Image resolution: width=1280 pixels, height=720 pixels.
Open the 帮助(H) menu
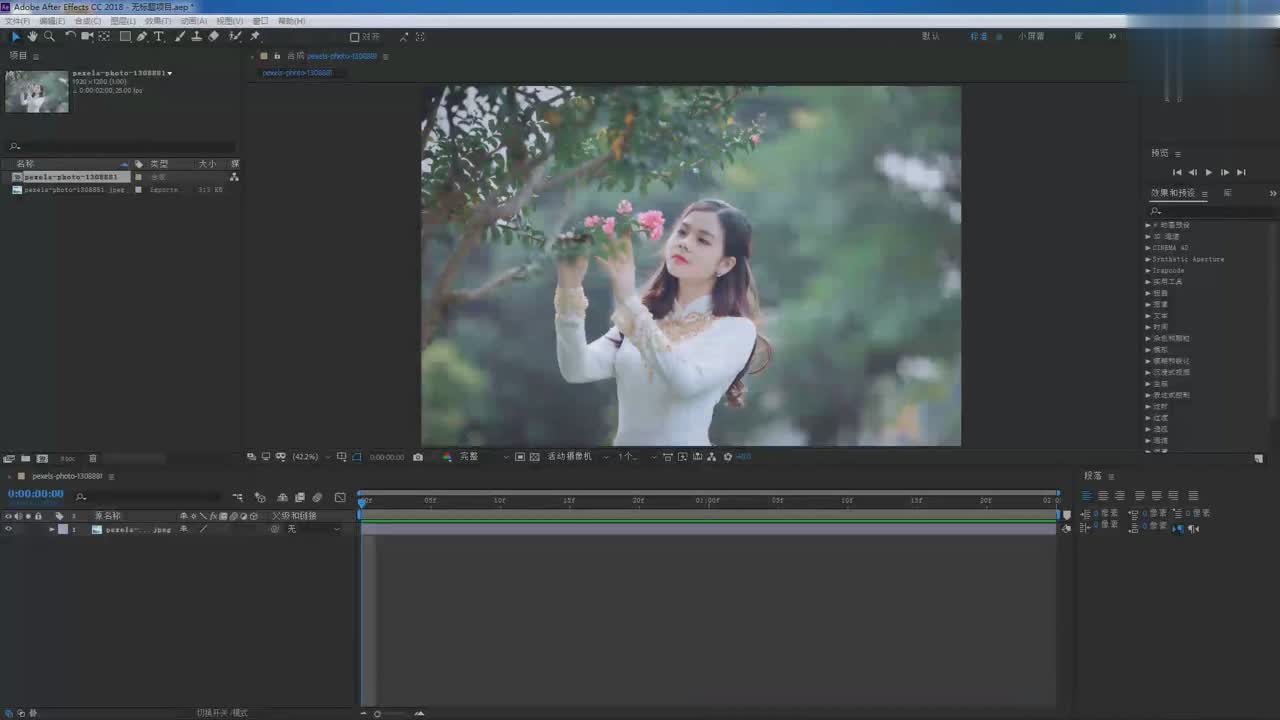(291, 21)
